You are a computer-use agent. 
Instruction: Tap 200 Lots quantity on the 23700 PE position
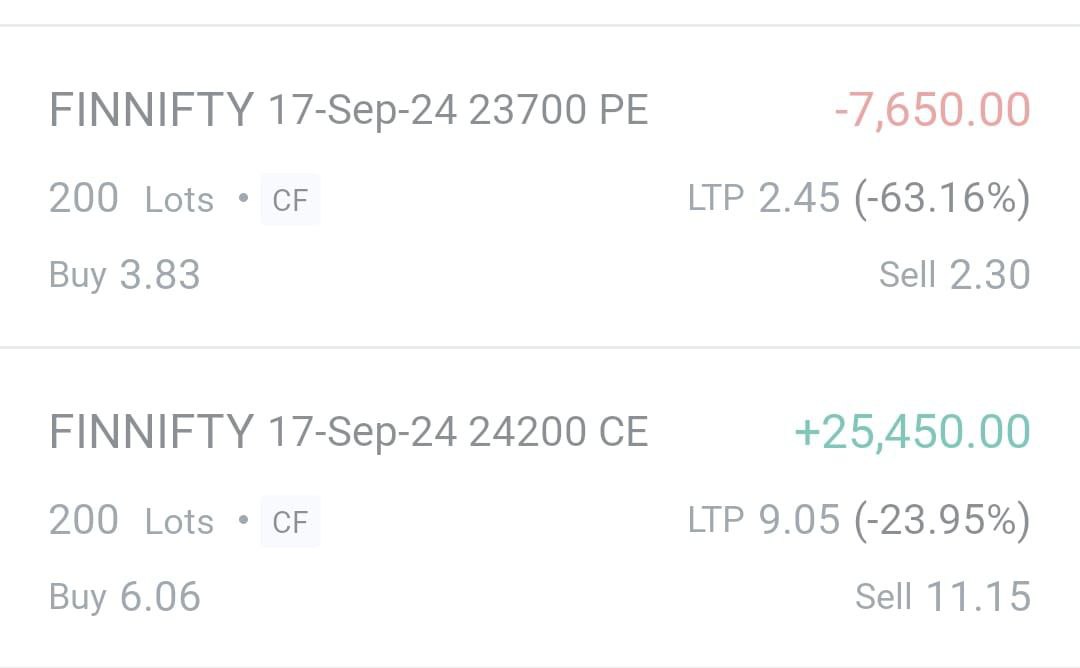[x=131, y=199]
